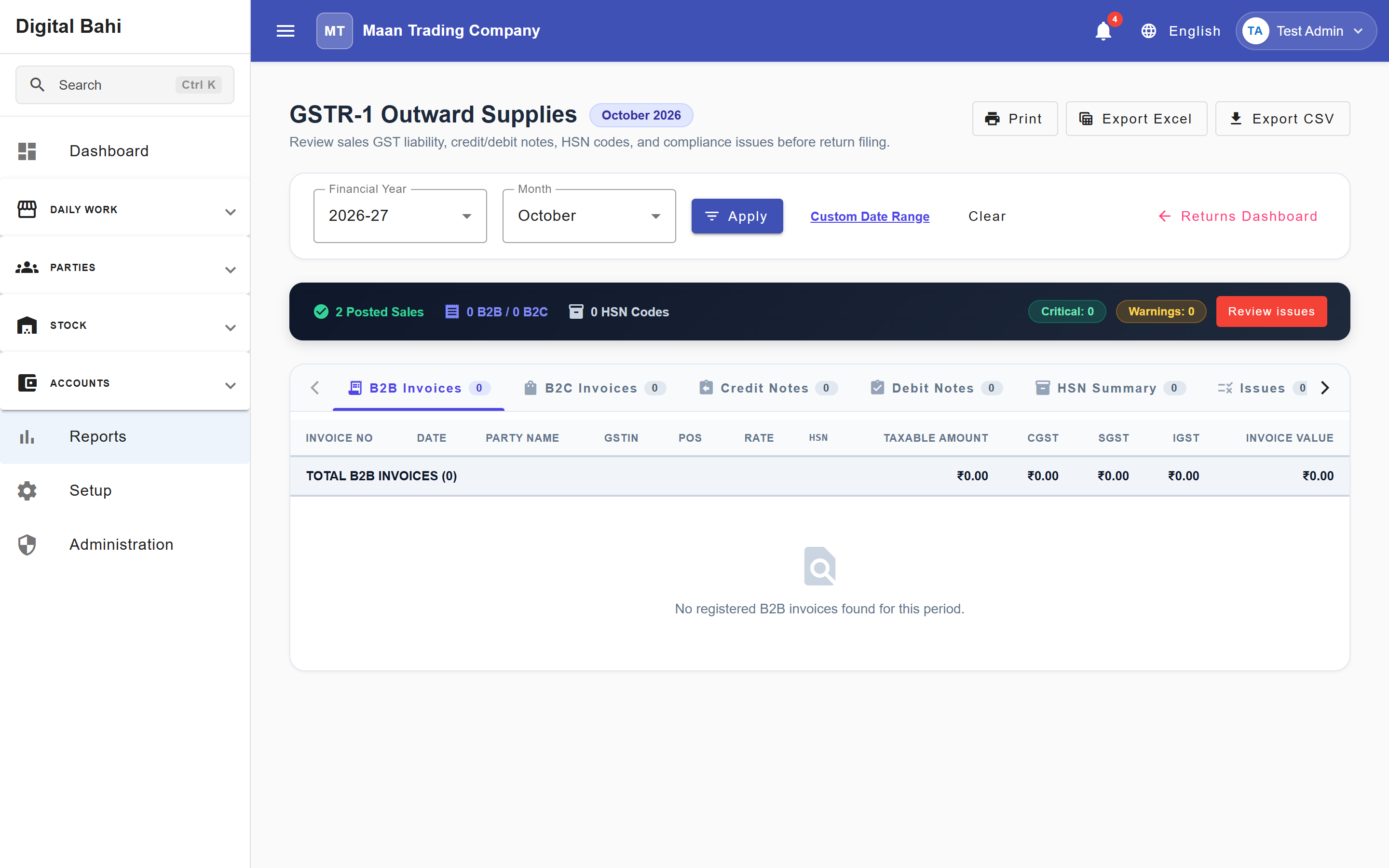
Task: Click the Print button
Action: click(1014, 119)
